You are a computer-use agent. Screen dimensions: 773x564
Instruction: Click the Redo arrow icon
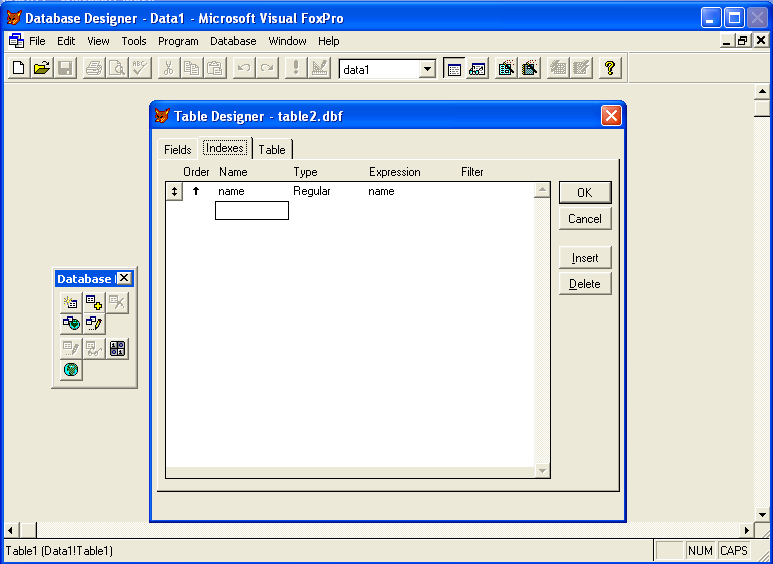point(267,68)
